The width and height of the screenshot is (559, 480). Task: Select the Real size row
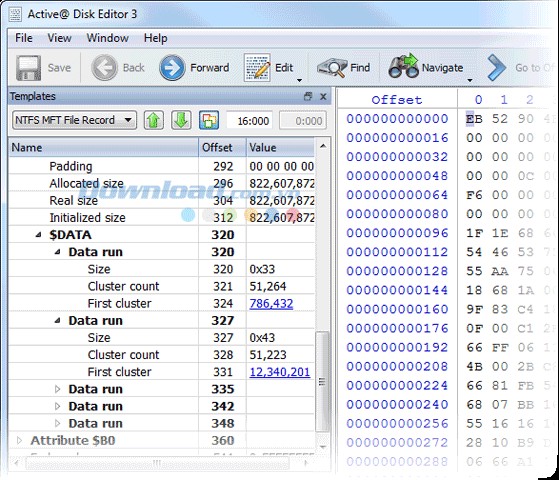coord(161,200)
